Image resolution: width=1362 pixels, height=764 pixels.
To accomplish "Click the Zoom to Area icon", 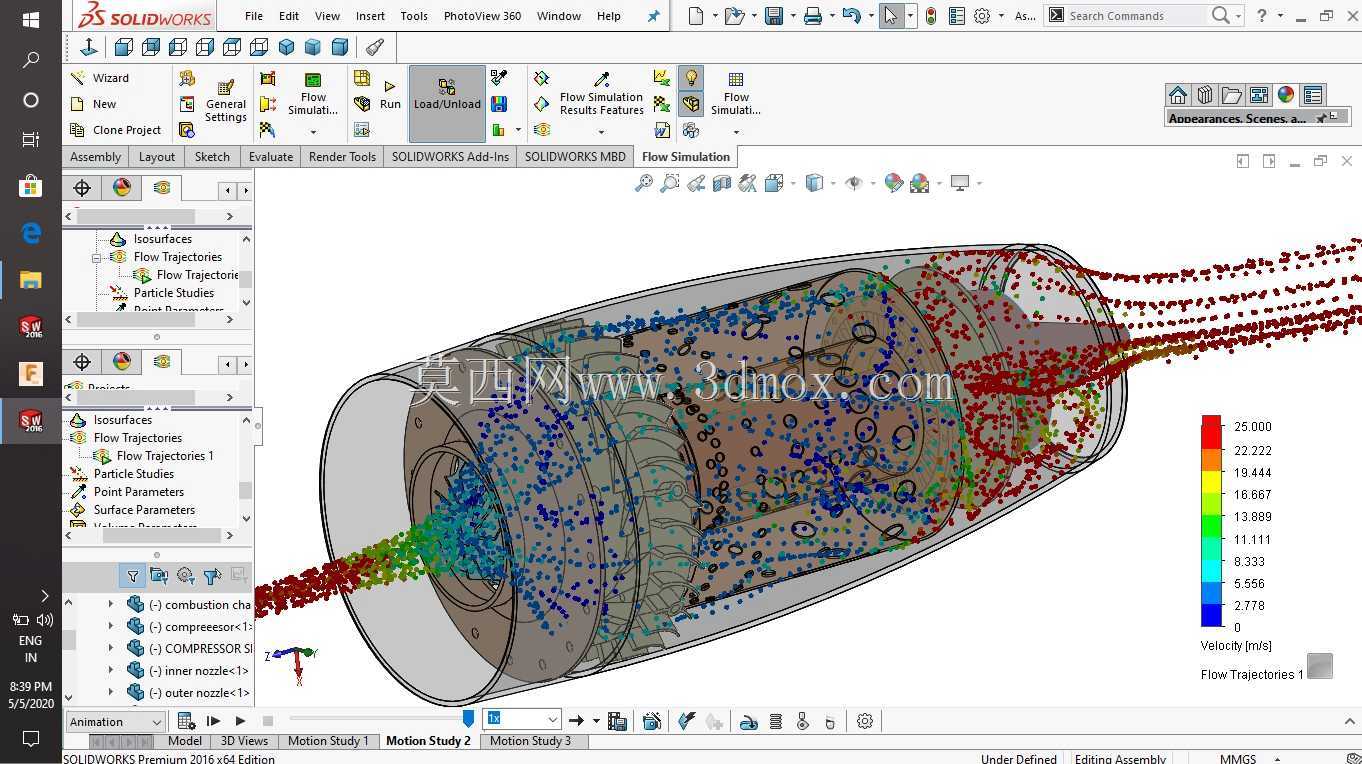I will click(x=670, y=183).
